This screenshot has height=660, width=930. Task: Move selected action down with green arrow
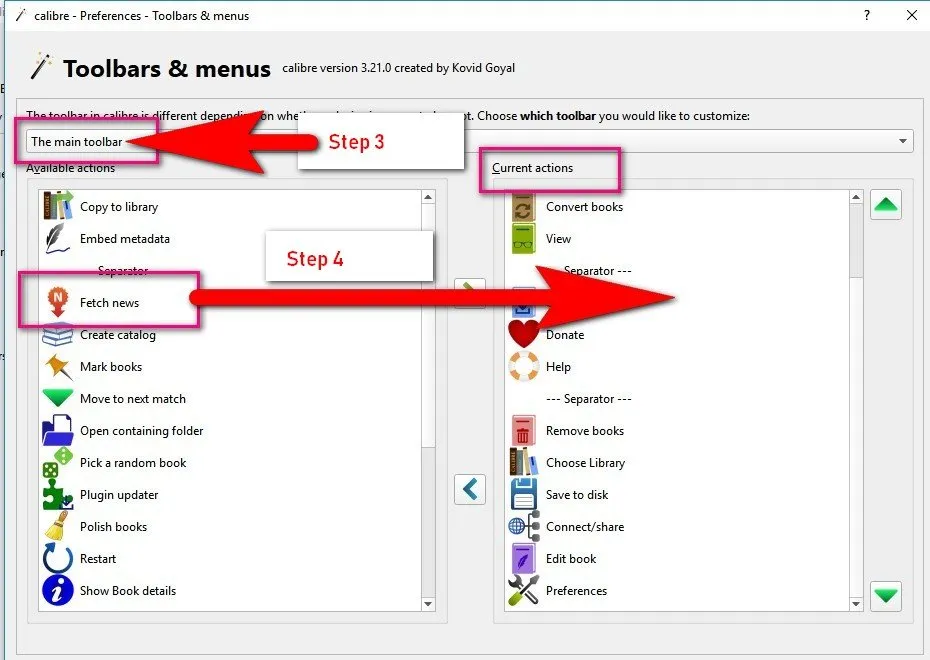pyautogui.click(x=886, y=595)
